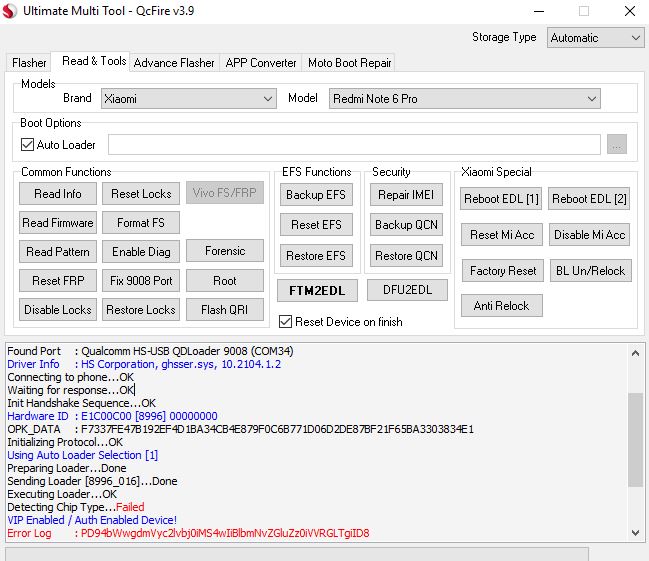Screen dimensions: 649x561
Task: Click the Read Pattern button
Action: [58, 252]
